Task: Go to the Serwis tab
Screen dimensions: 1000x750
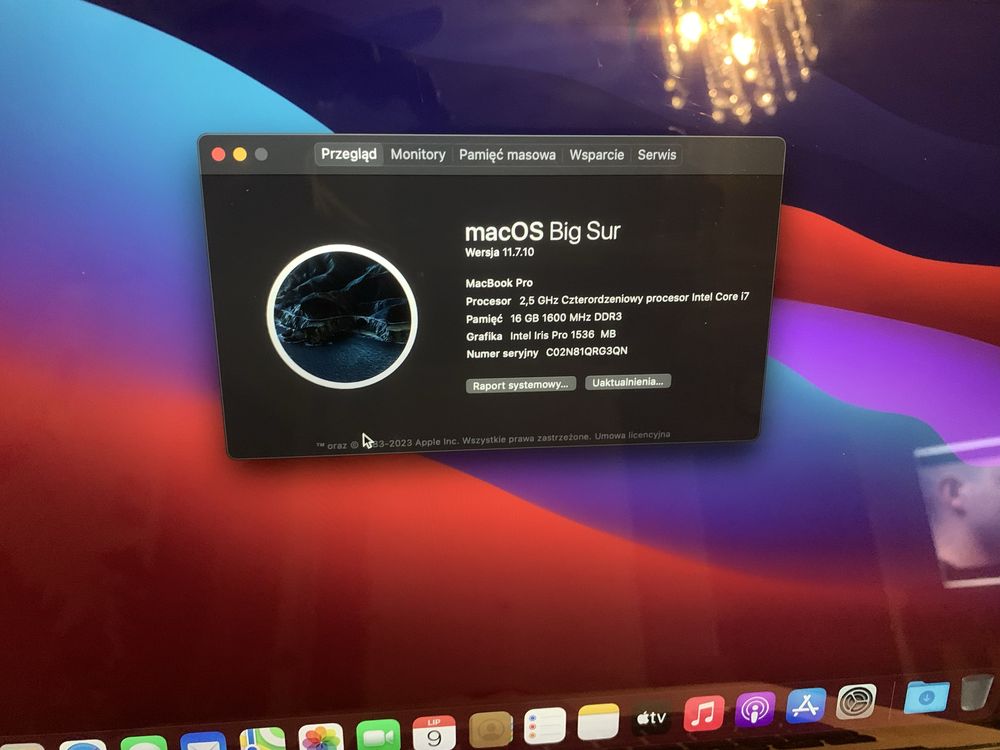Action: click(x=657, y=155)
